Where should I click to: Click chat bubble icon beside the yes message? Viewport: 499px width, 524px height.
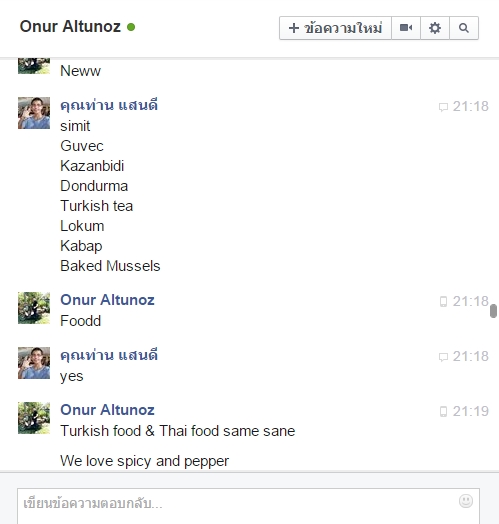click(x=443, y=357)
